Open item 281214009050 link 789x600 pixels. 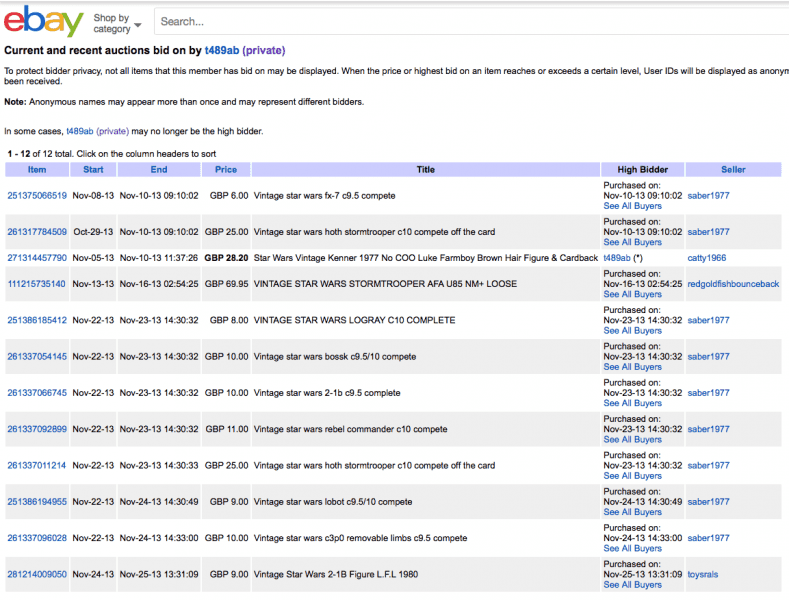37,575
